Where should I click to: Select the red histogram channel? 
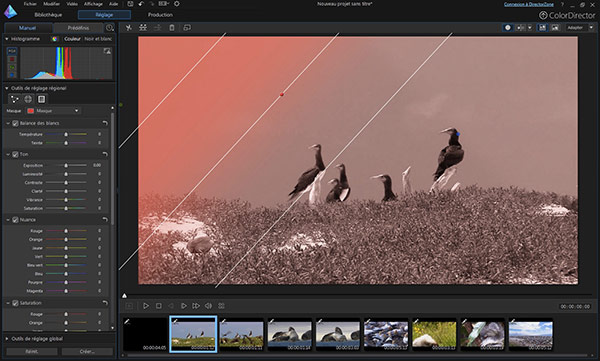[x=12, y=59]
